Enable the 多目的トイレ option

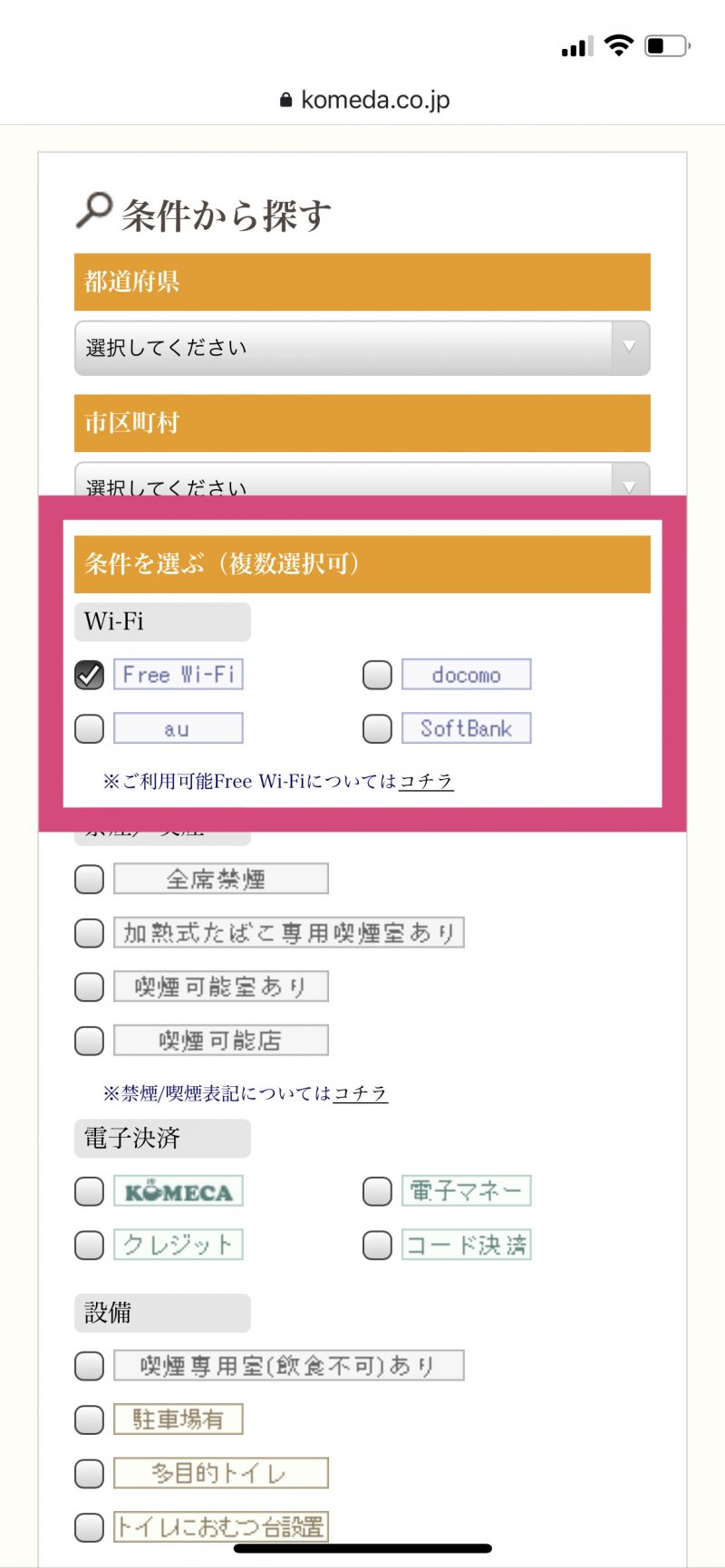coord(89,1473)
